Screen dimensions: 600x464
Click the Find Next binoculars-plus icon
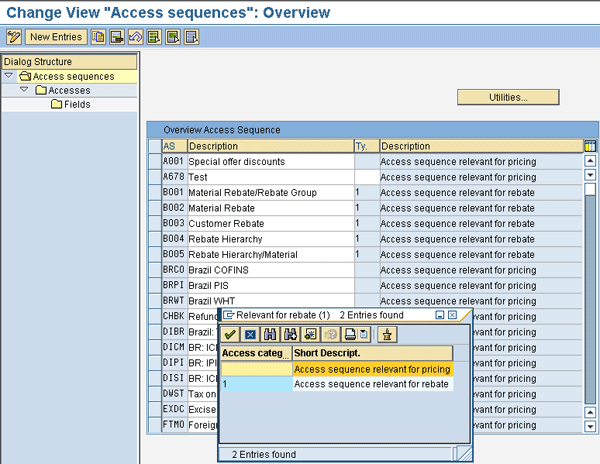[x=290, y=335]
